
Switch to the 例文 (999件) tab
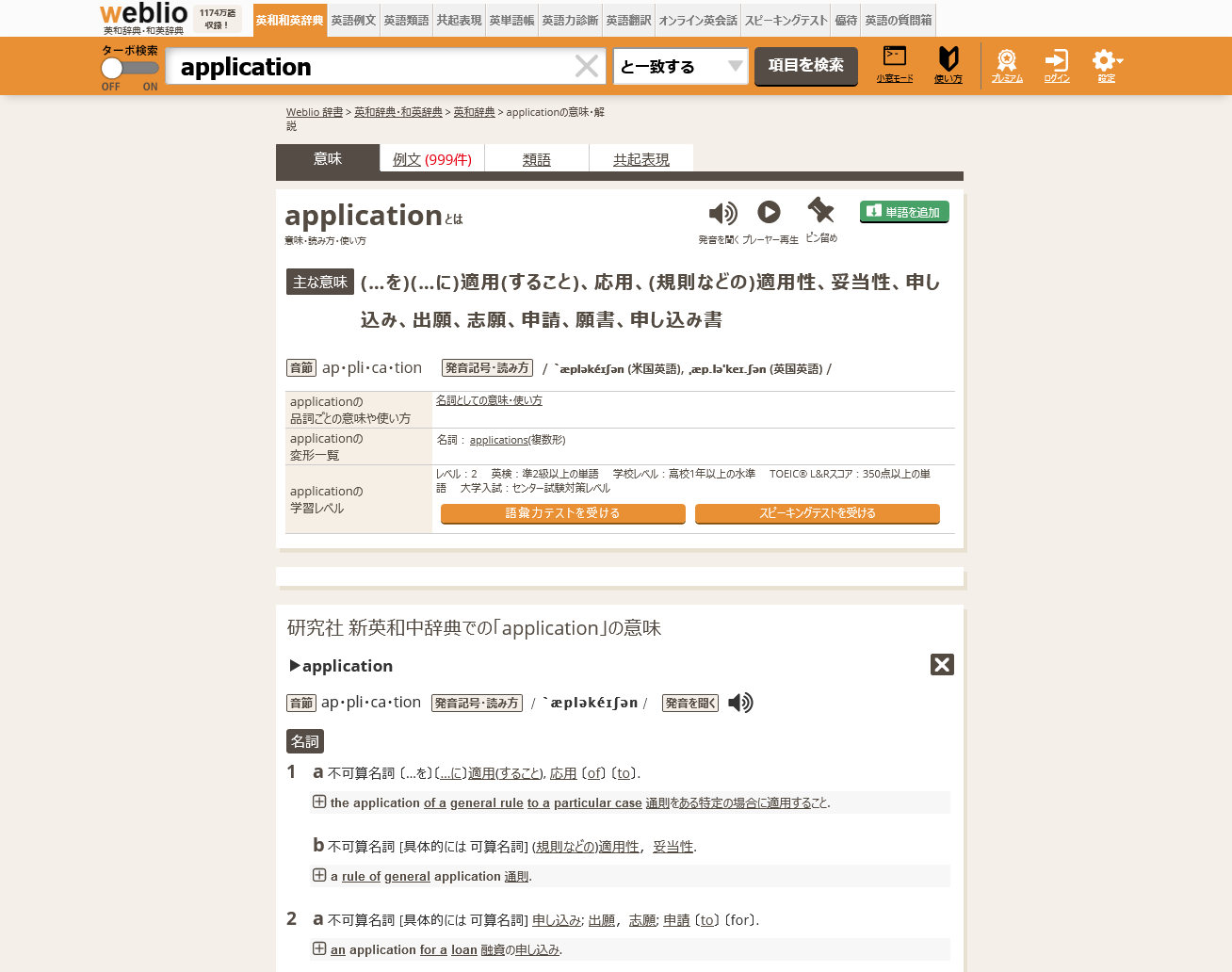point(431,159)
